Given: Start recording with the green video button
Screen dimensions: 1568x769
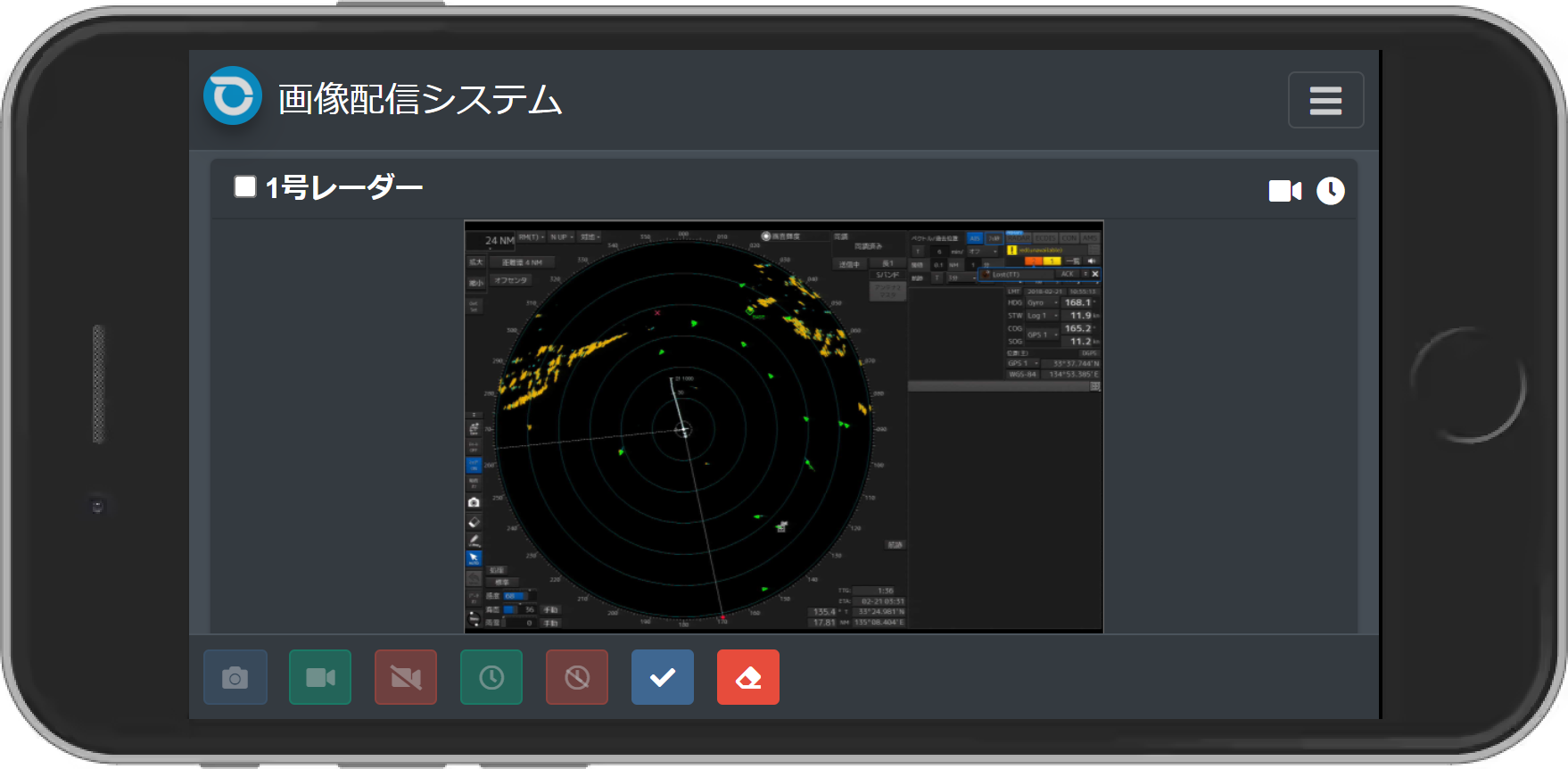Looking at the screenshot, I should [320, 678].
